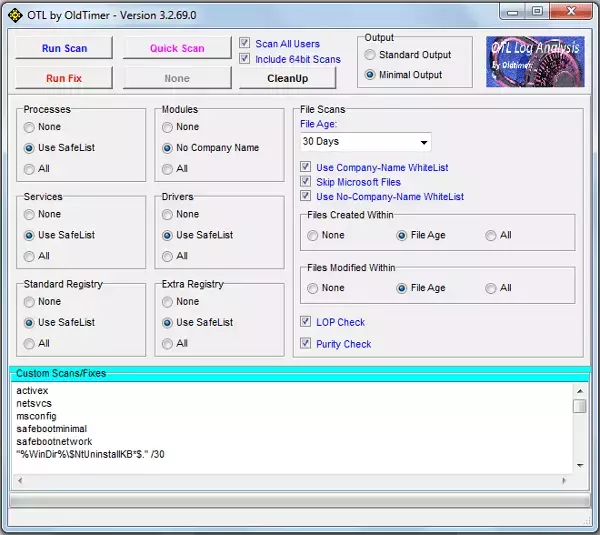
Task: Click the activex line in Custom Scans
Action: (x=32, y=391)
